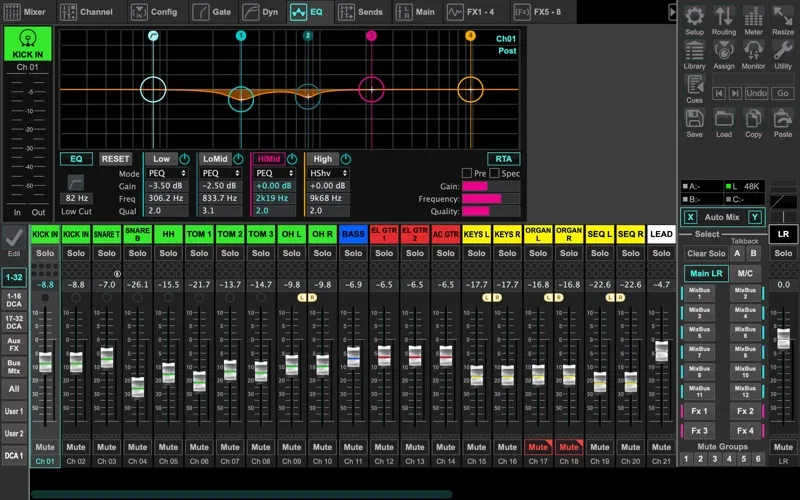Open the HiMid band Mode PEQ dropdown

274,173
